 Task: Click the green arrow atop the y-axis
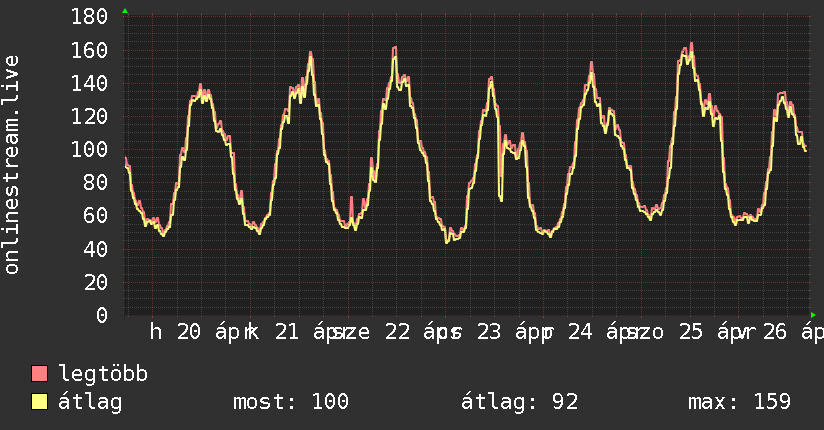[x=125, y=11]
